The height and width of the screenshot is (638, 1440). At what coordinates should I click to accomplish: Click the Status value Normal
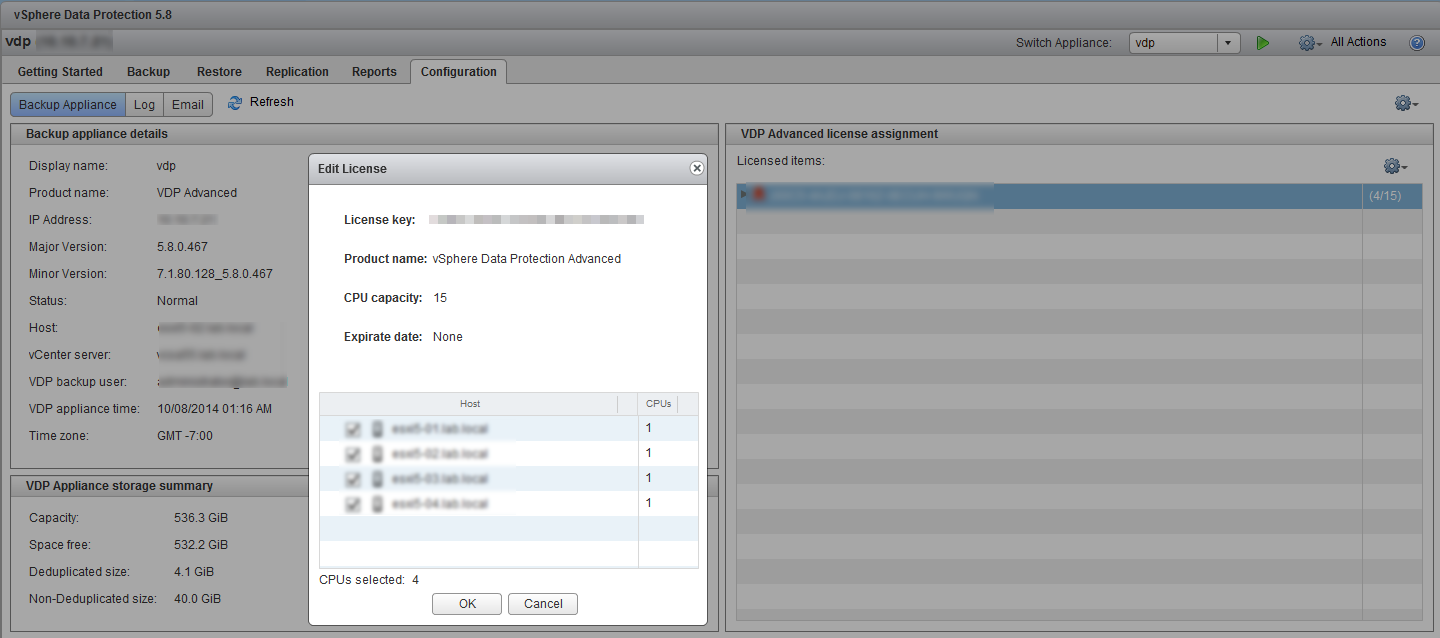(177, 301)
